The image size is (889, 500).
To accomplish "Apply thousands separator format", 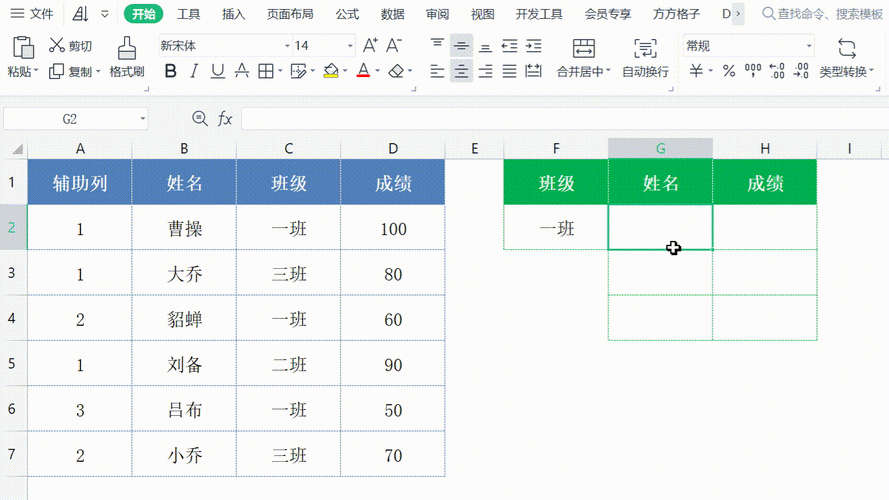I will pos(753,71).
